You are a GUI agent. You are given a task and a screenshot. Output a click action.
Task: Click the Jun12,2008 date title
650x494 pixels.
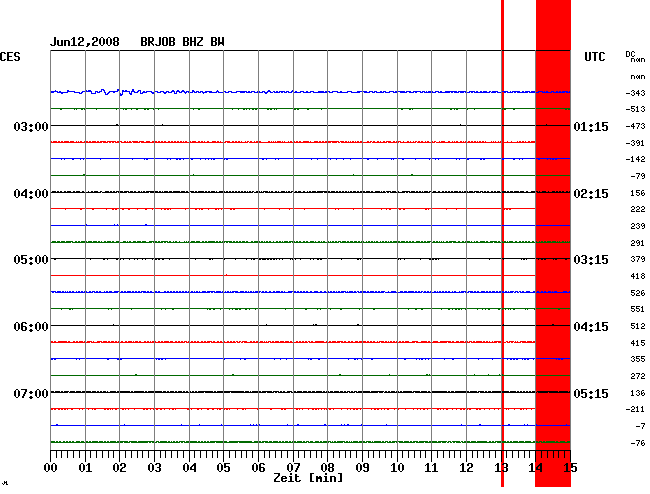tap(85, 42)
